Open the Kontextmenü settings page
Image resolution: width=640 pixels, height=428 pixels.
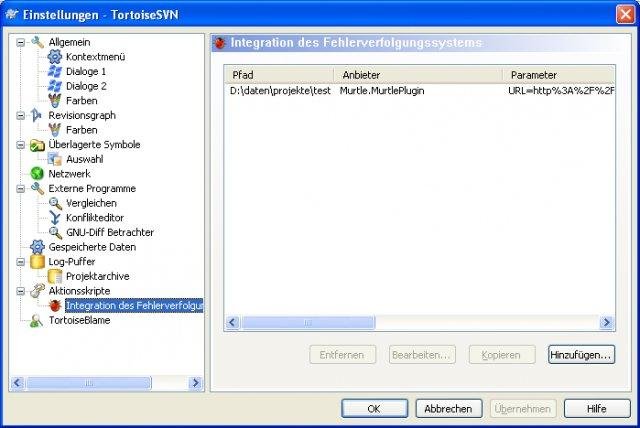(x=96, y=57)
